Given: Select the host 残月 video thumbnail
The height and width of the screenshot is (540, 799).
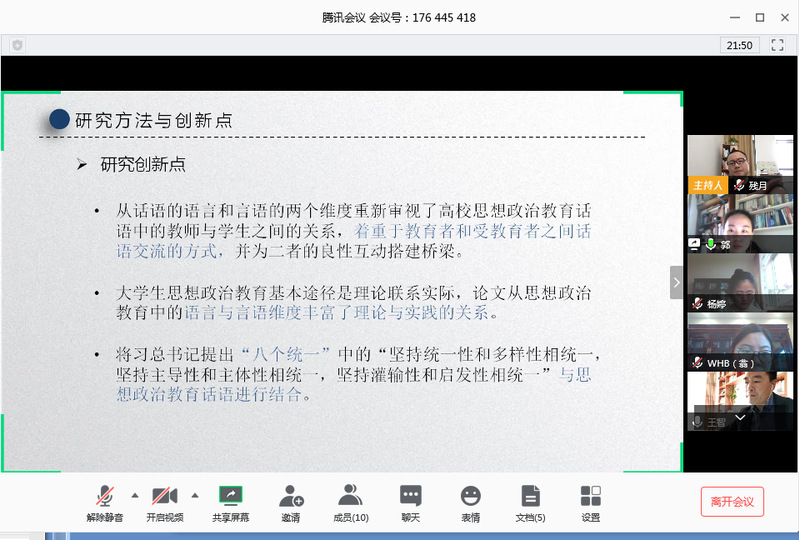Looking at the screenshot, I should click(740, 164).
